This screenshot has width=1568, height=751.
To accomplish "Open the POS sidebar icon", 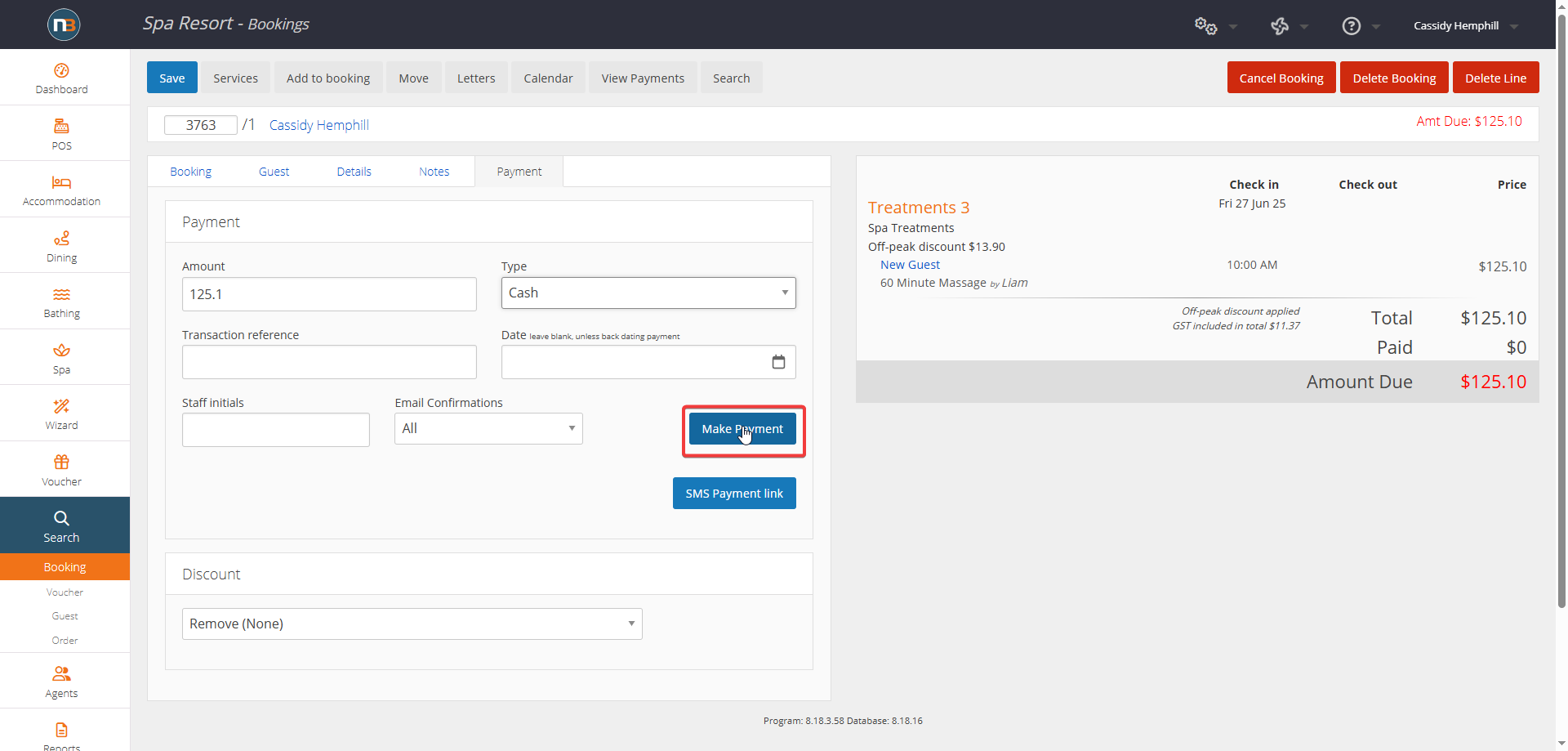I will click(61, 126).
